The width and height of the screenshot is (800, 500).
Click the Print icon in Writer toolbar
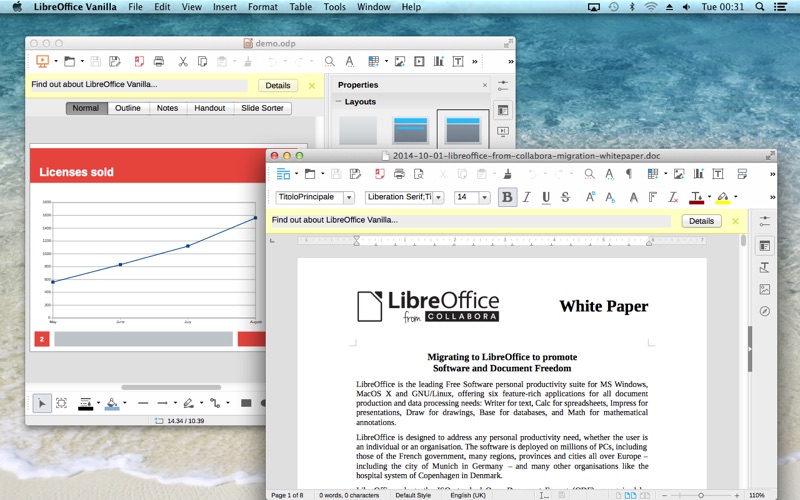coord(399,174)
